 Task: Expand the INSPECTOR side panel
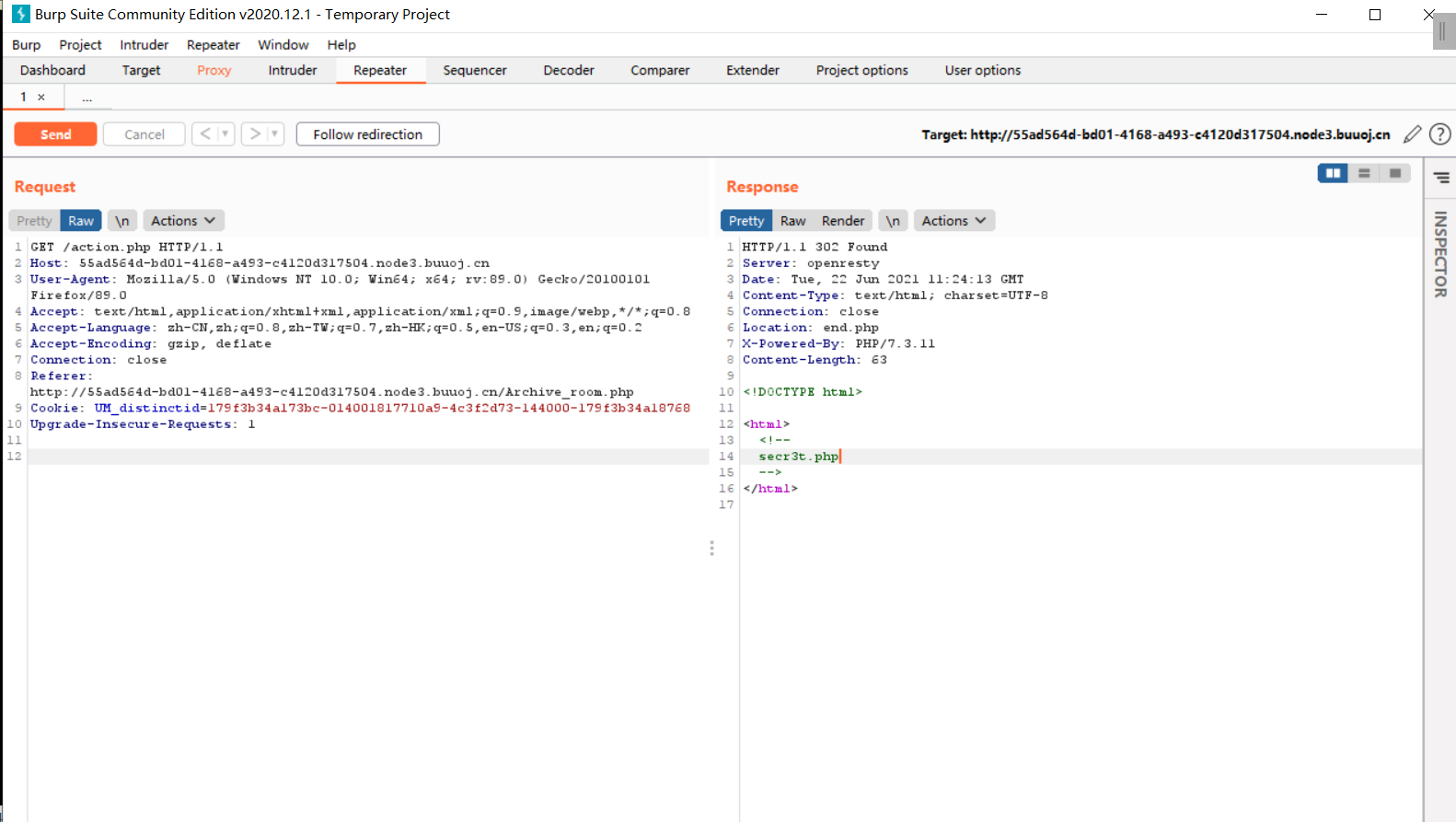pos(1440,255)
